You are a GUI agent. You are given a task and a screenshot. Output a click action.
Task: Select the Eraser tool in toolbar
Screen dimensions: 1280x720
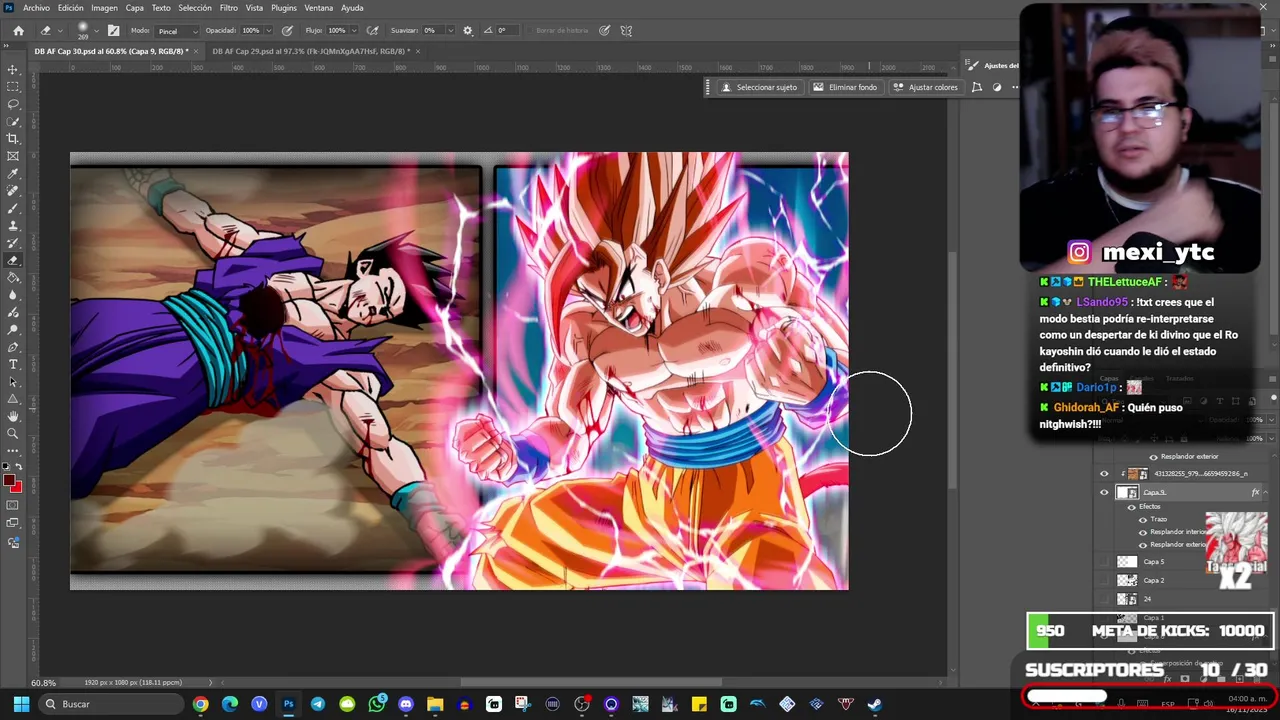[x=13, y=260]
